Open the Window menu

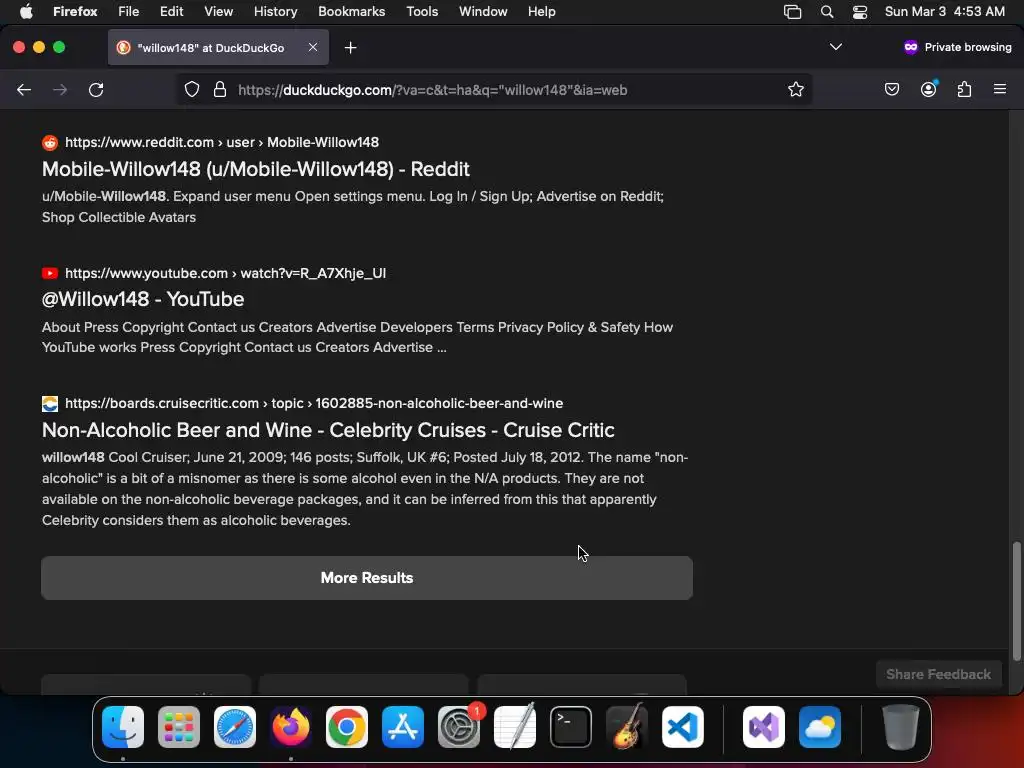coord(483,11)
